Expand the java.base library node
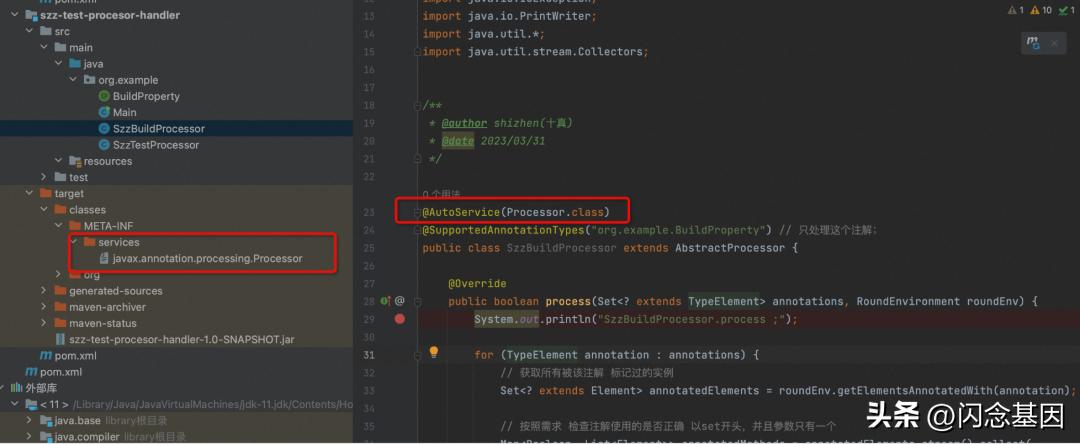The height and width of the screenshot is (444, 1080). pos(29,421)
